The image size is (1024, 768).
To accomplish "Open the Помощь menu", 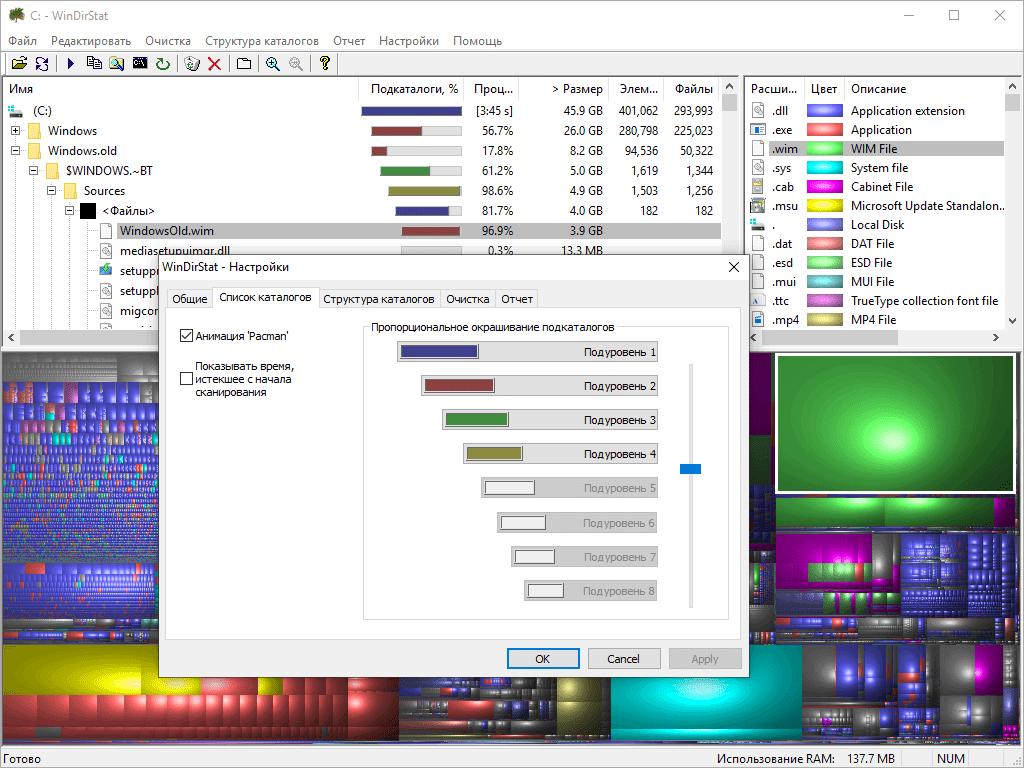I will (x=477, y=40).
